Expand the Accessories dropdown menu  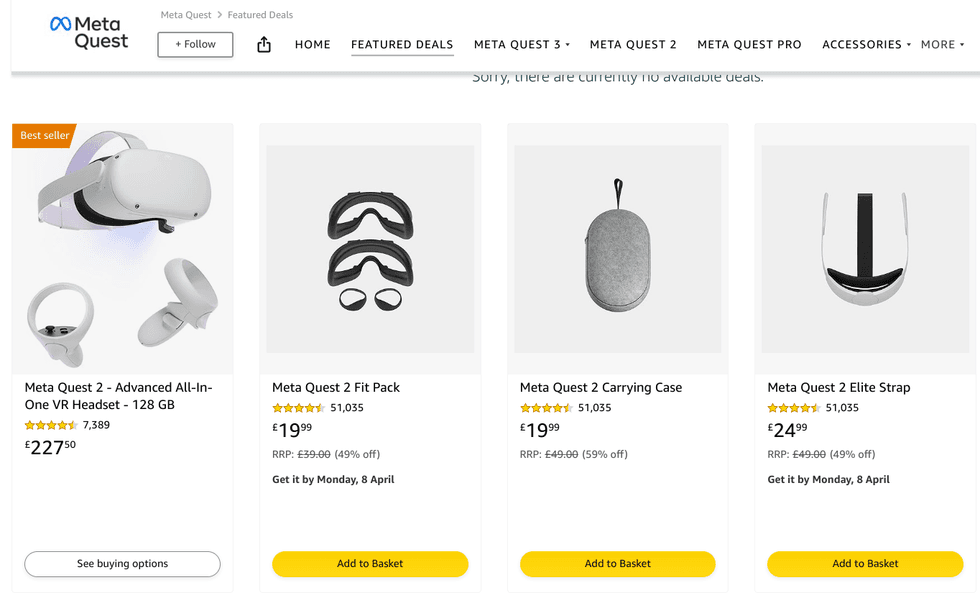866,45
